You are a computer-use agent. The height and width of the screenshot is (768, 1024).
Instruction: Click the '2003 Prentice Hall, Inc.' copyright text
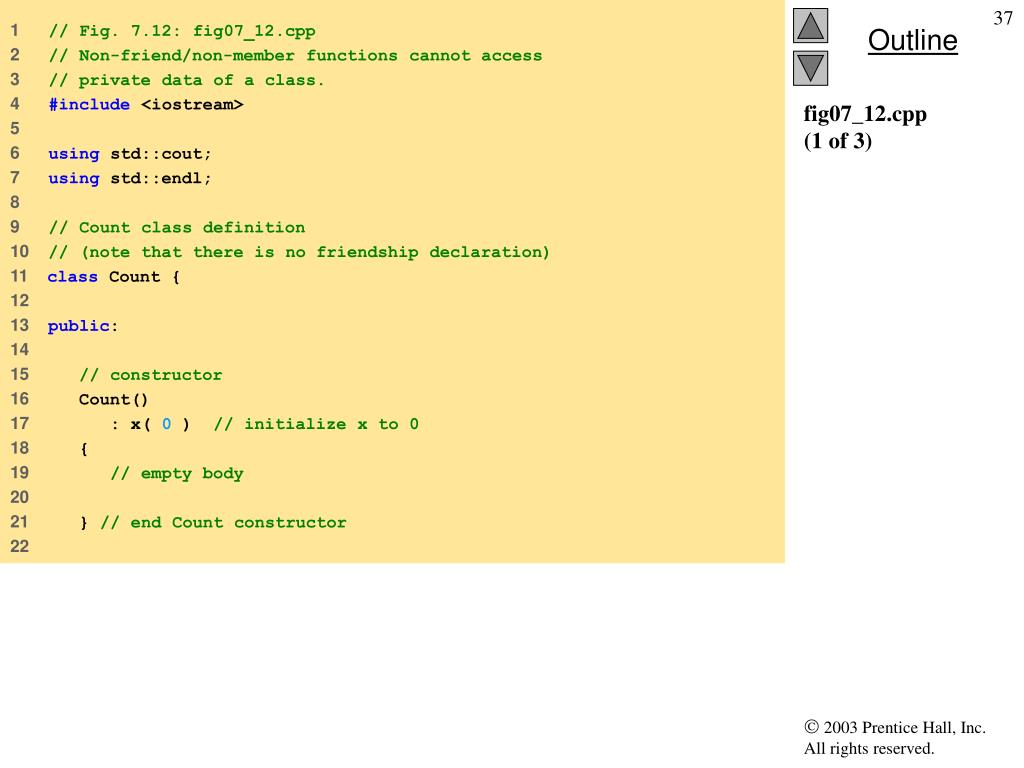[895, 728]
